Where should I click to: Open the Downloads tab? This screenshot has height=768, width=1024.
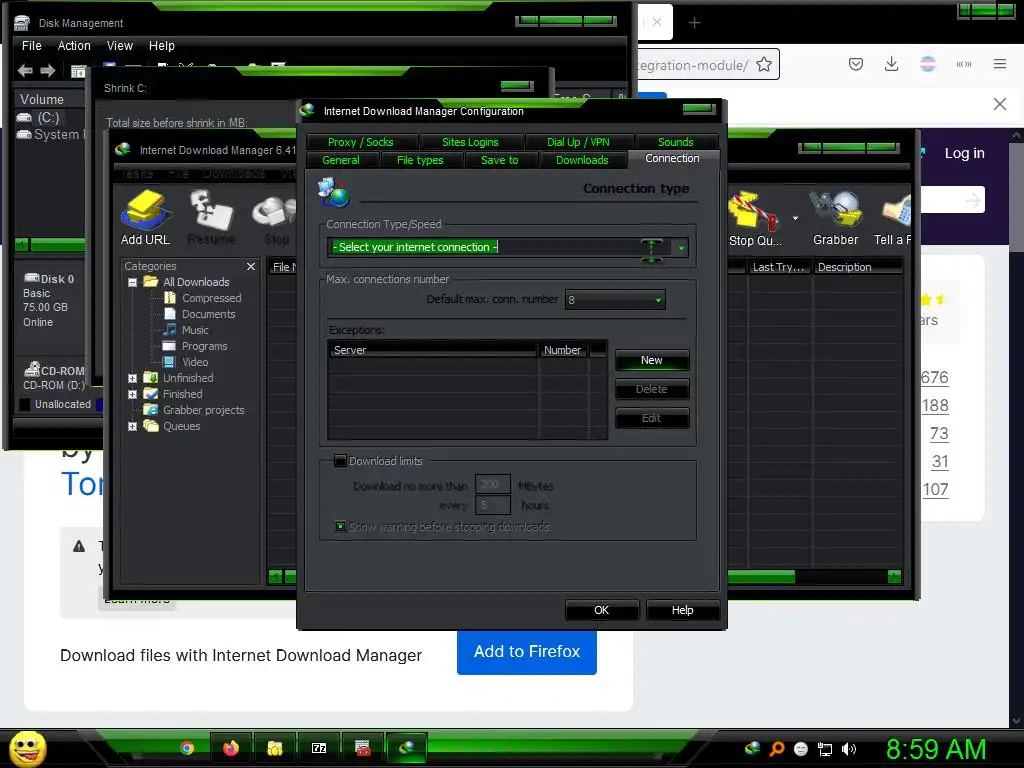click(x=582, y=160)
